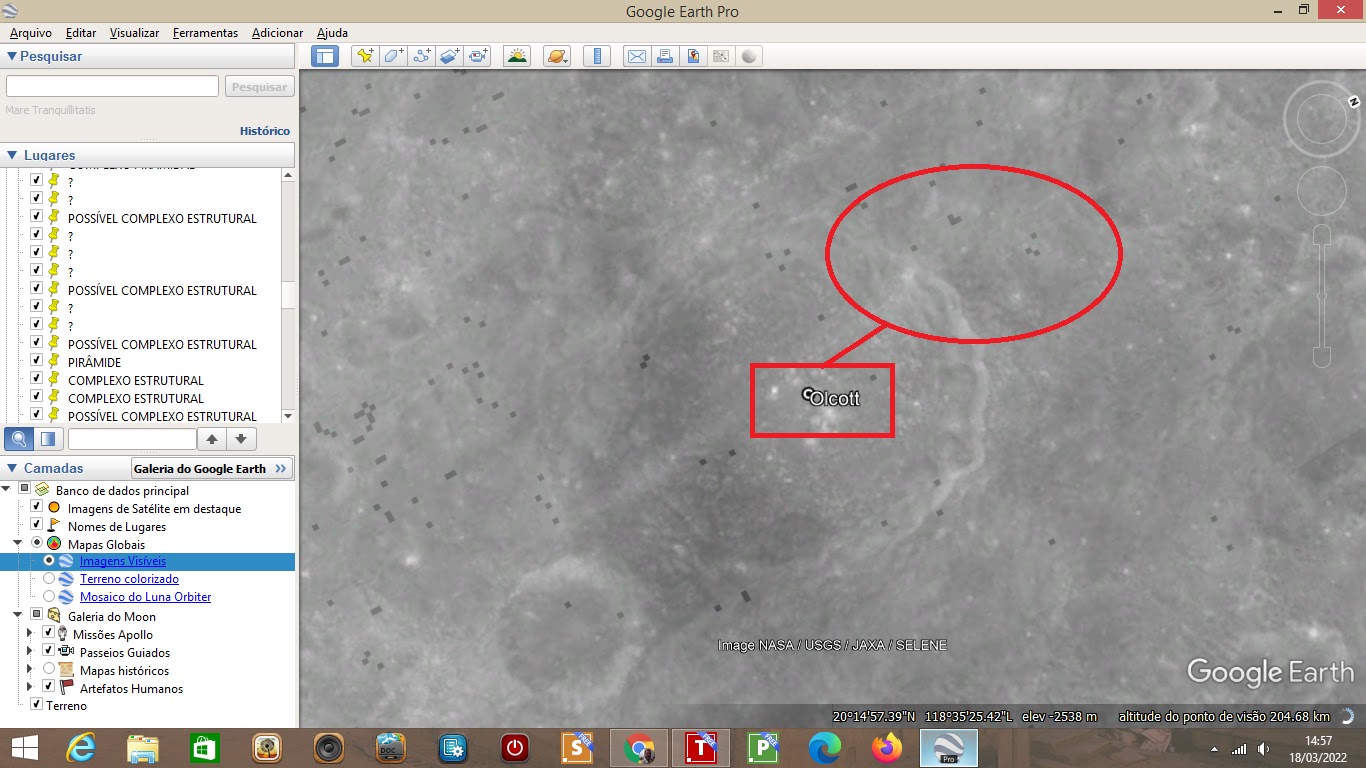Open Internet Explorer from the taskbar

(80, 748)
